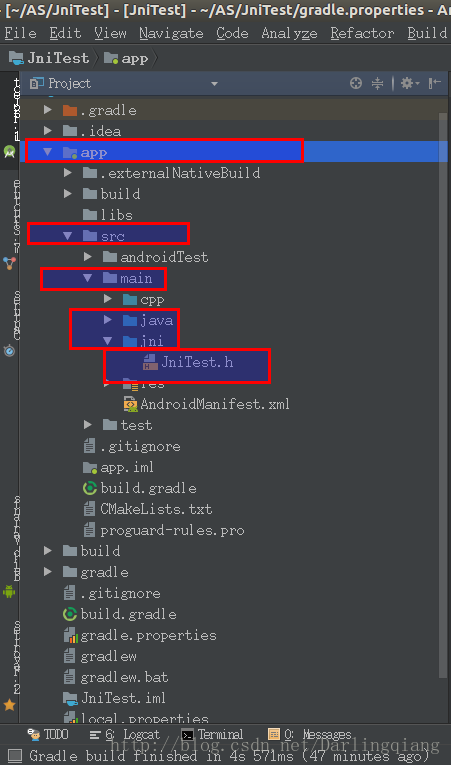Open the Terminal tool window

coord(212,735)
